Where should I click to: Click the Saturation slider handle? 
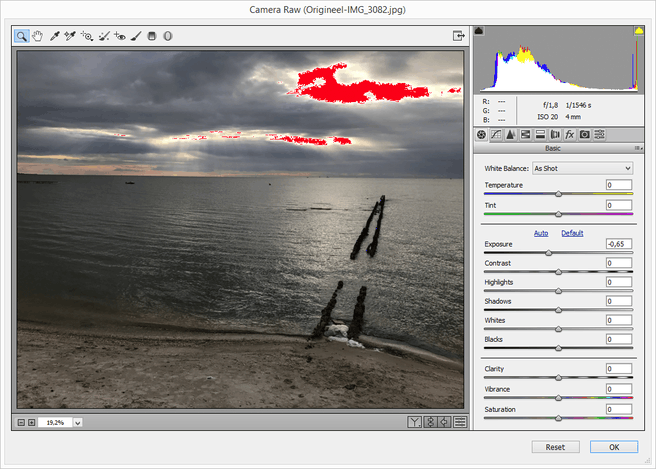[558, 418]
